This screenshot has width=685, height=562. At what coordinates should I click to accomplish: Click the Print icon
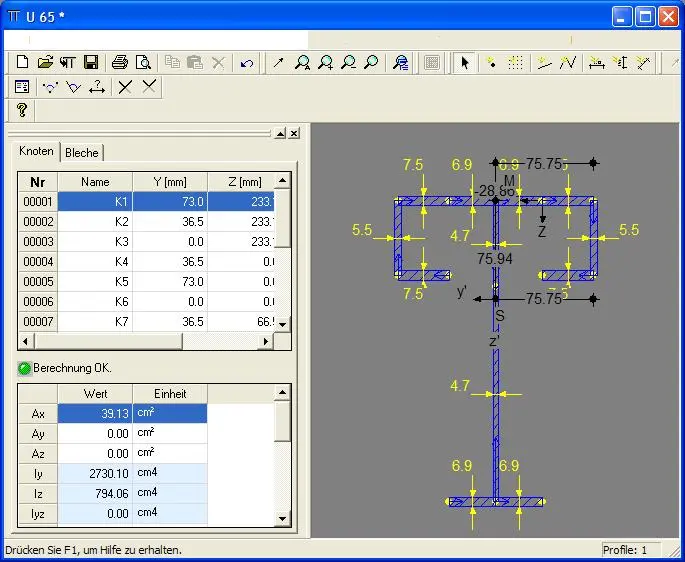pyautogui.click(x=120, y=62)
